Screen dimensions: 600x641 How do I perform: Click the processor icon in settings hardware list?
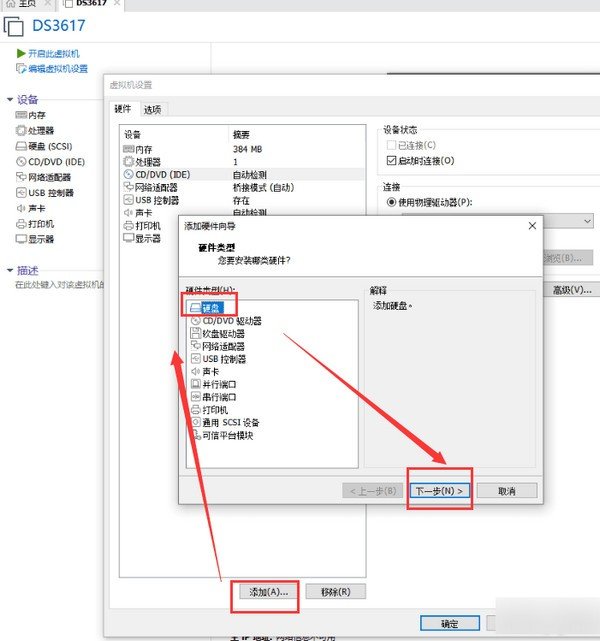pyautogui.click(x=129, y=161)
